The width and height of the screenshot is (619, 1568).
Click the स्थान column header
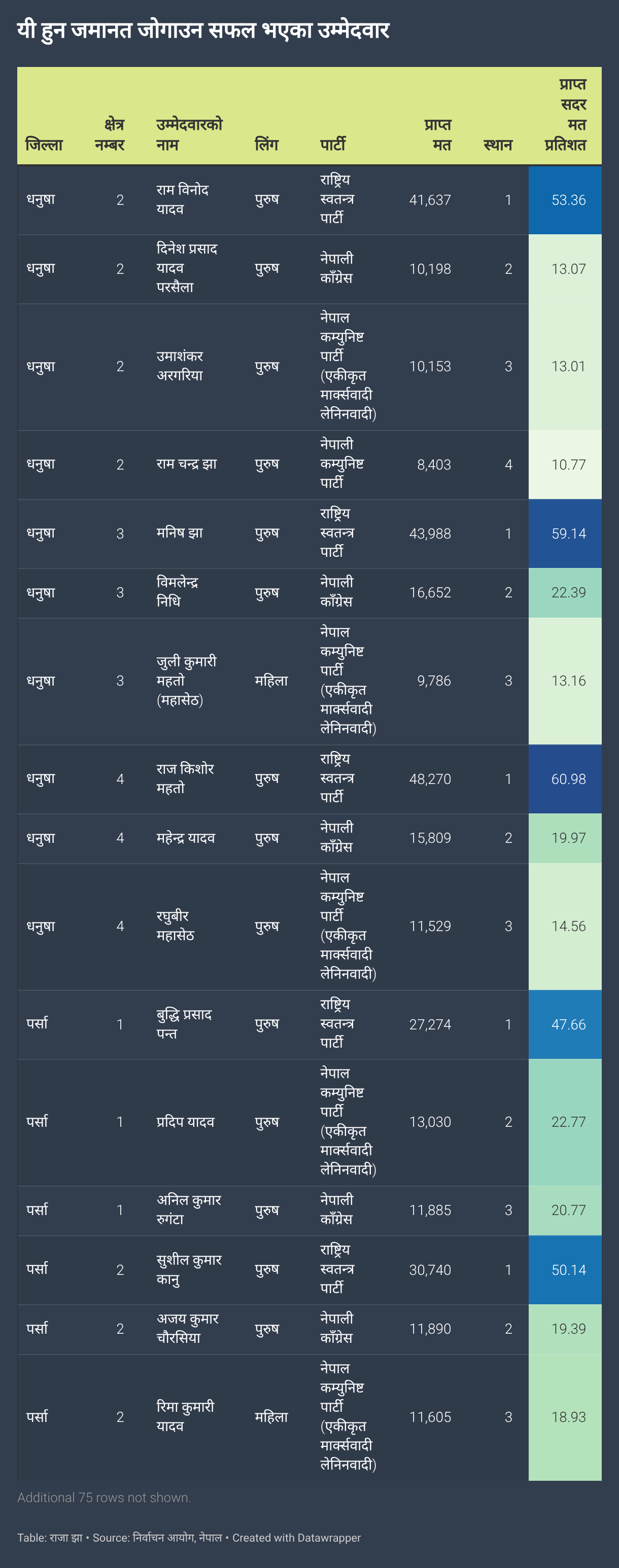pos(497,145)
